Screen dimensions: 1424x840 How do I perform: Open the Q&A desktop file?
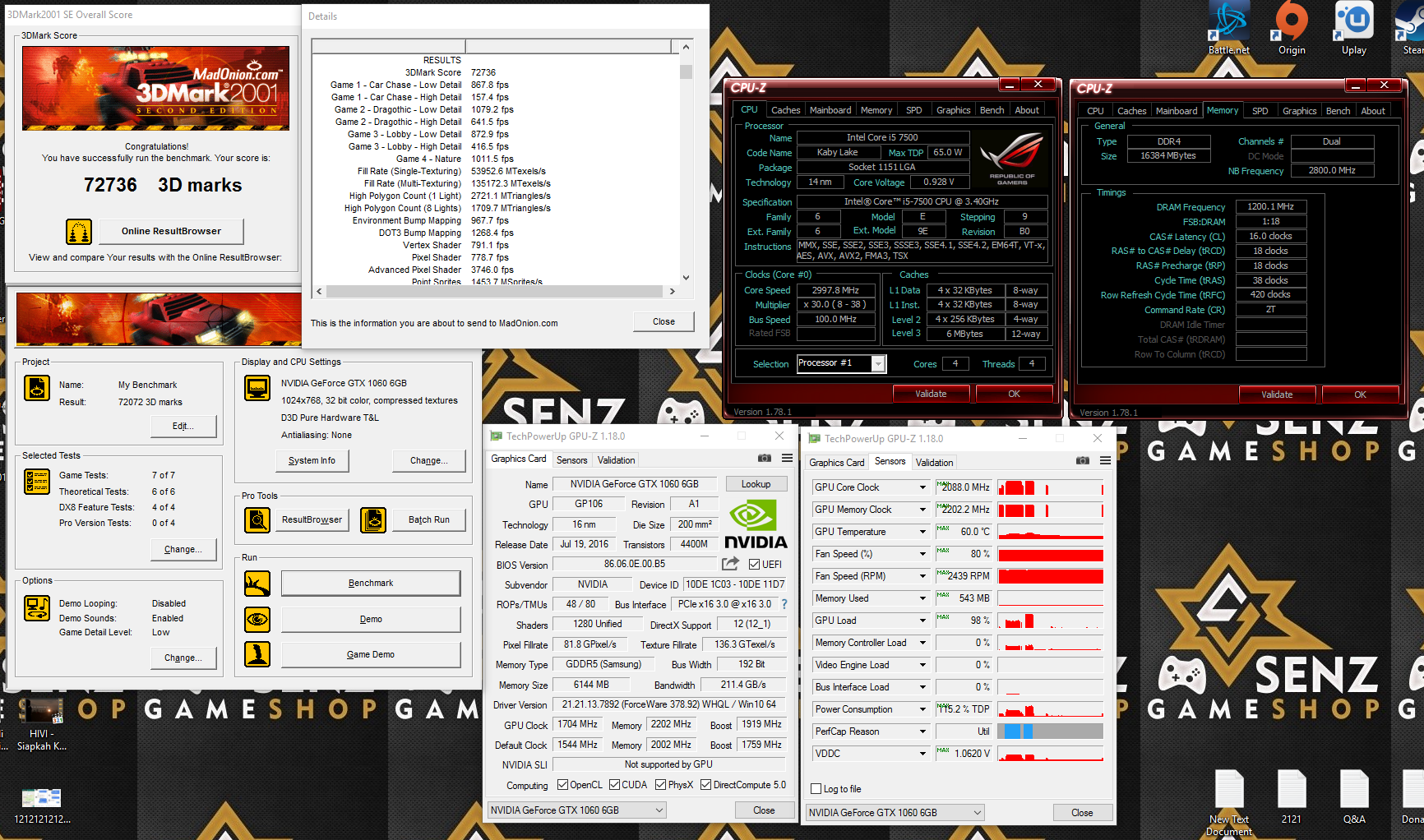[x=1354, y=797]
